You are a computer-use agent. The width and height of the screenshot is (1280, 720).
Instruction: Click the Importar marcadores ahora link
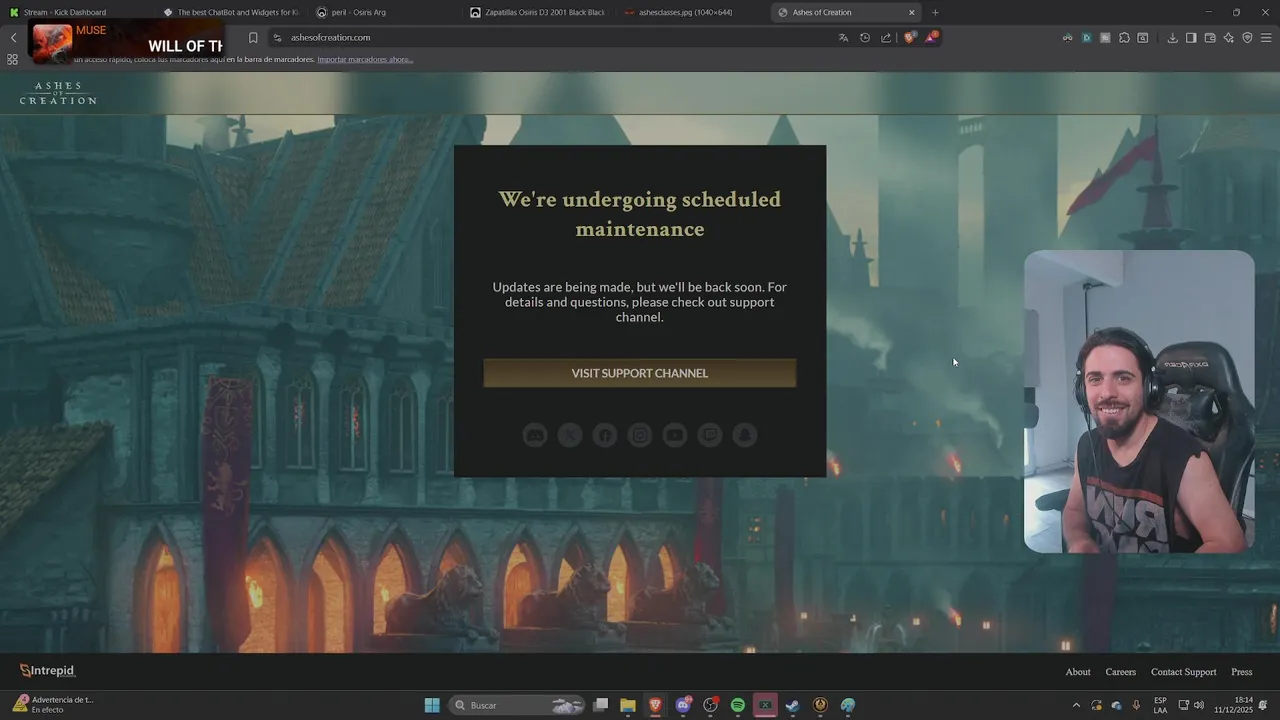364,59
